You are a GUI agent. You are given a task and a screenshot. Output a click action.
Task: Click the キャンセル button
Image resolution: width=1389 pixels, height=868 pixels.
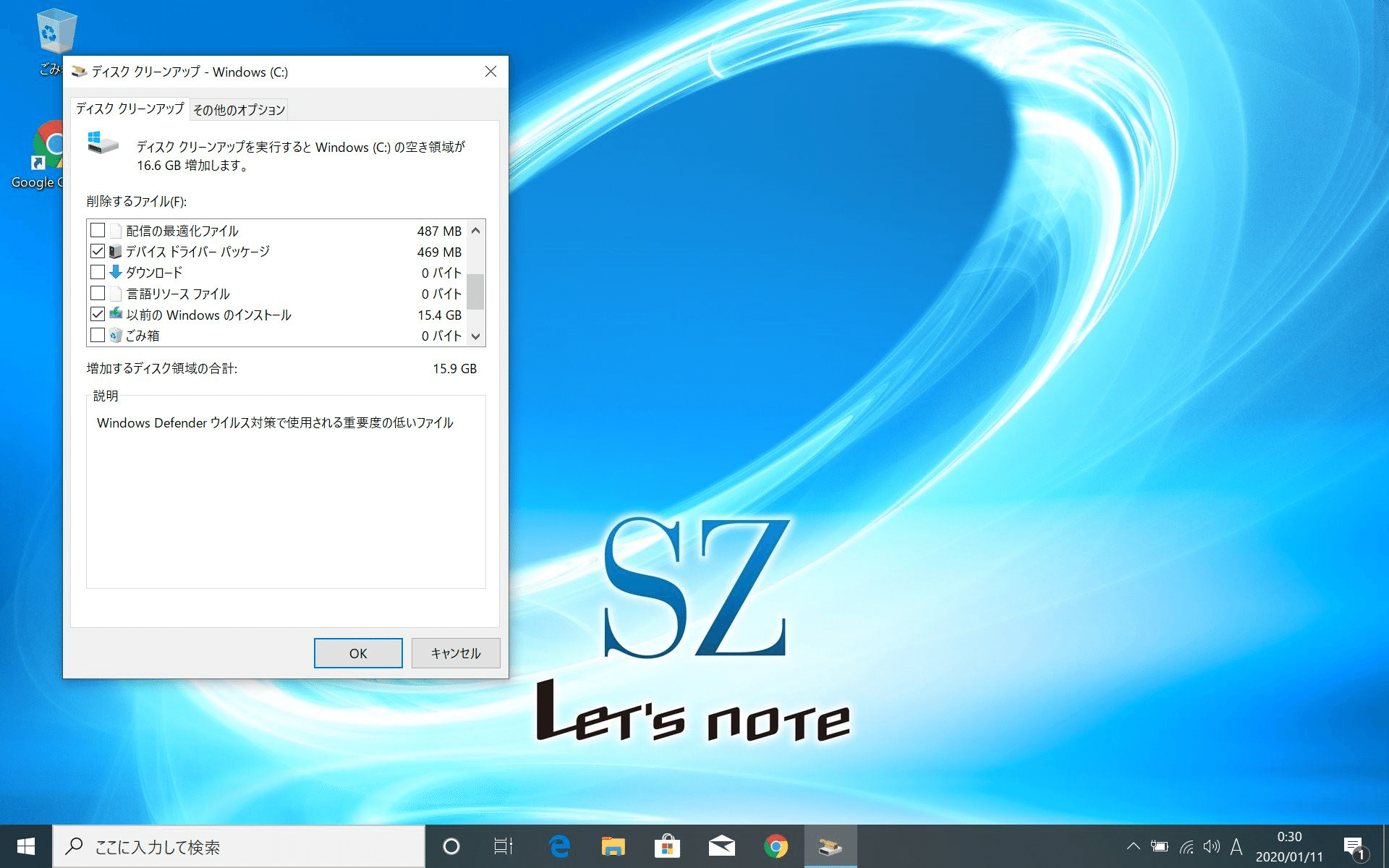pyautogui.click(x=455, y=652)
